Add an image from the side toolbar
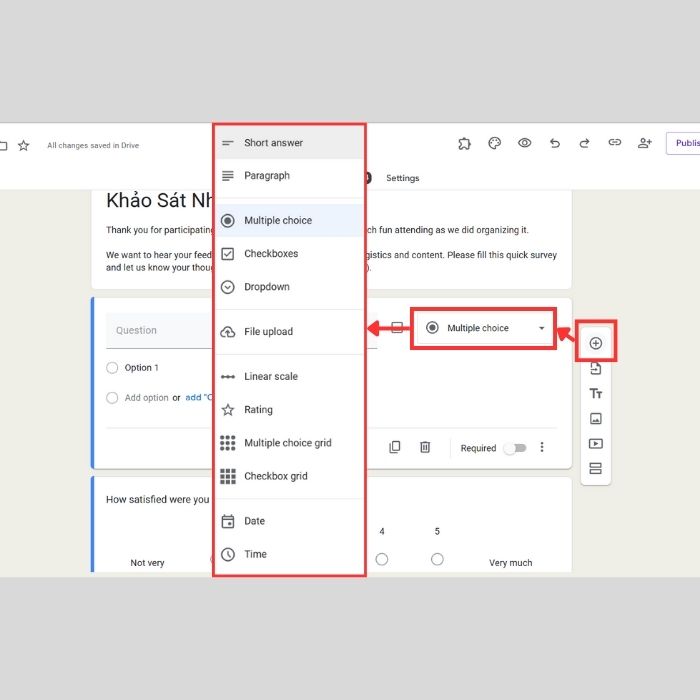 (x=596, y=418)
